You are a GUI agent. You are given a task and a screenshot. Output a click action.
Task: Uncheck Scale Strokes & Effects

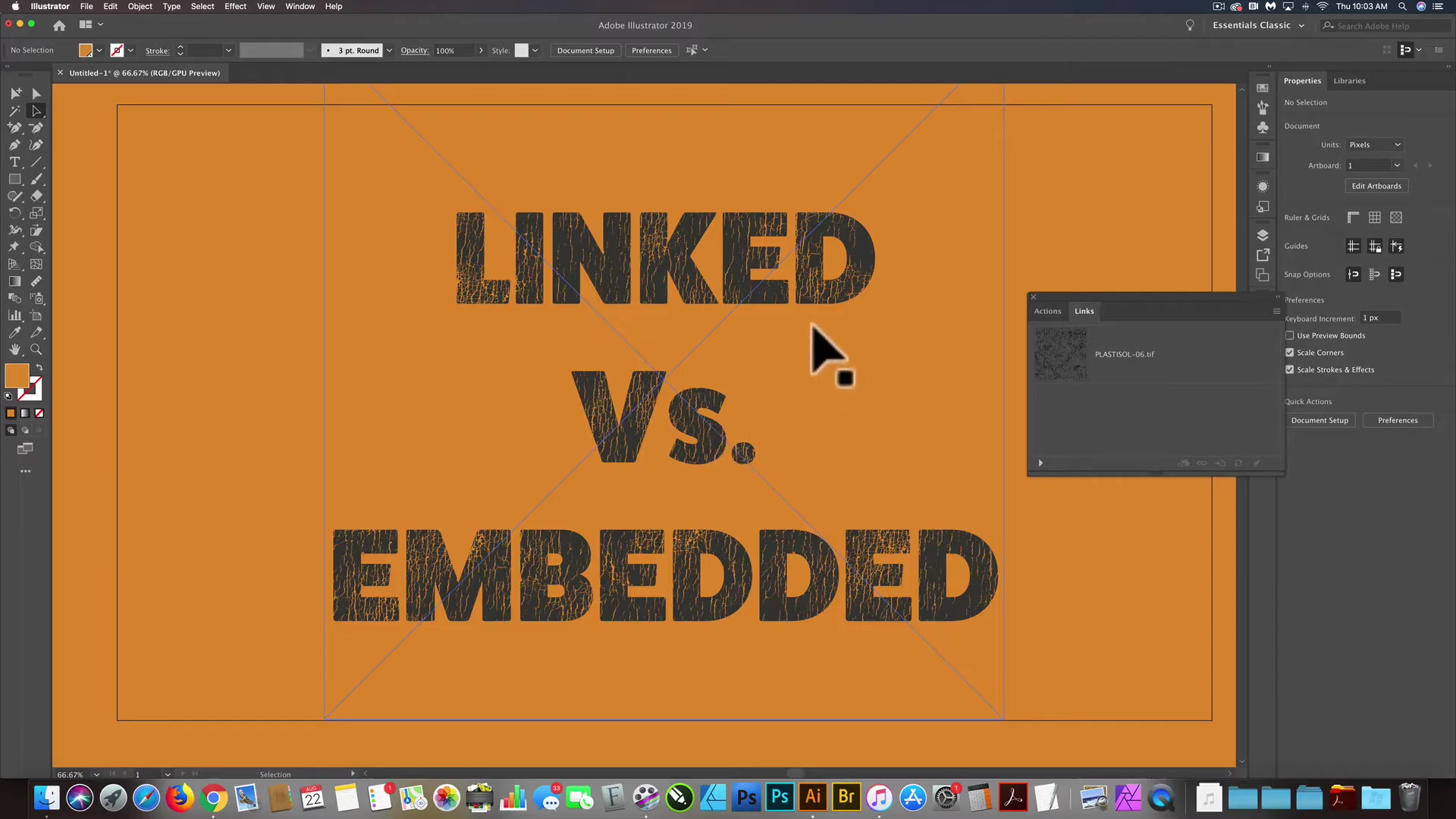[1289, 369]
